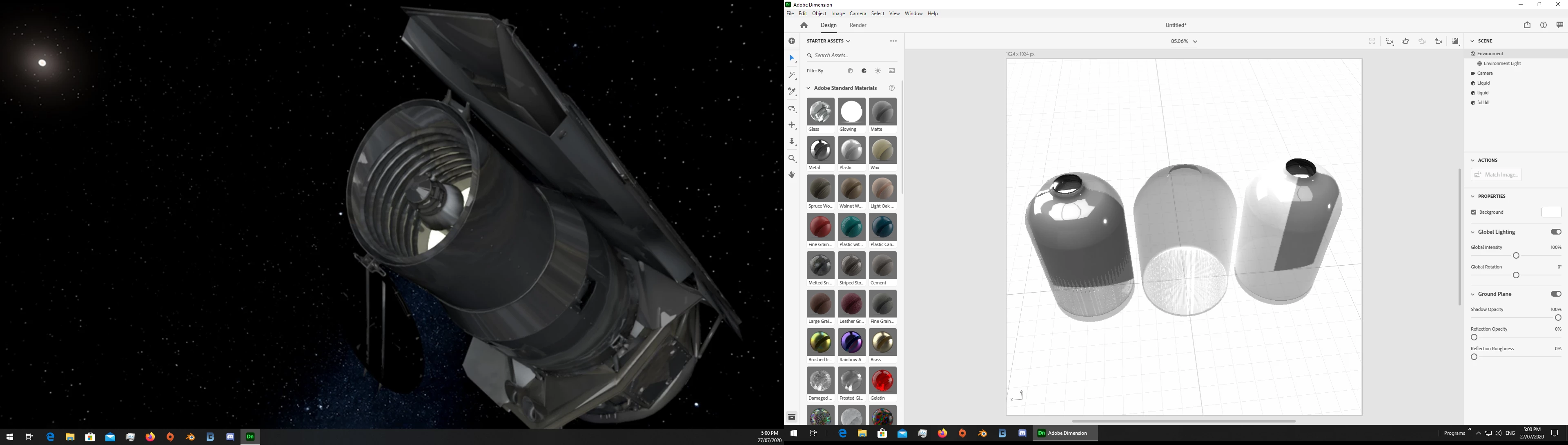Select the Hand pan tool
Screen dimensions: 1568x445
[792, 175]
